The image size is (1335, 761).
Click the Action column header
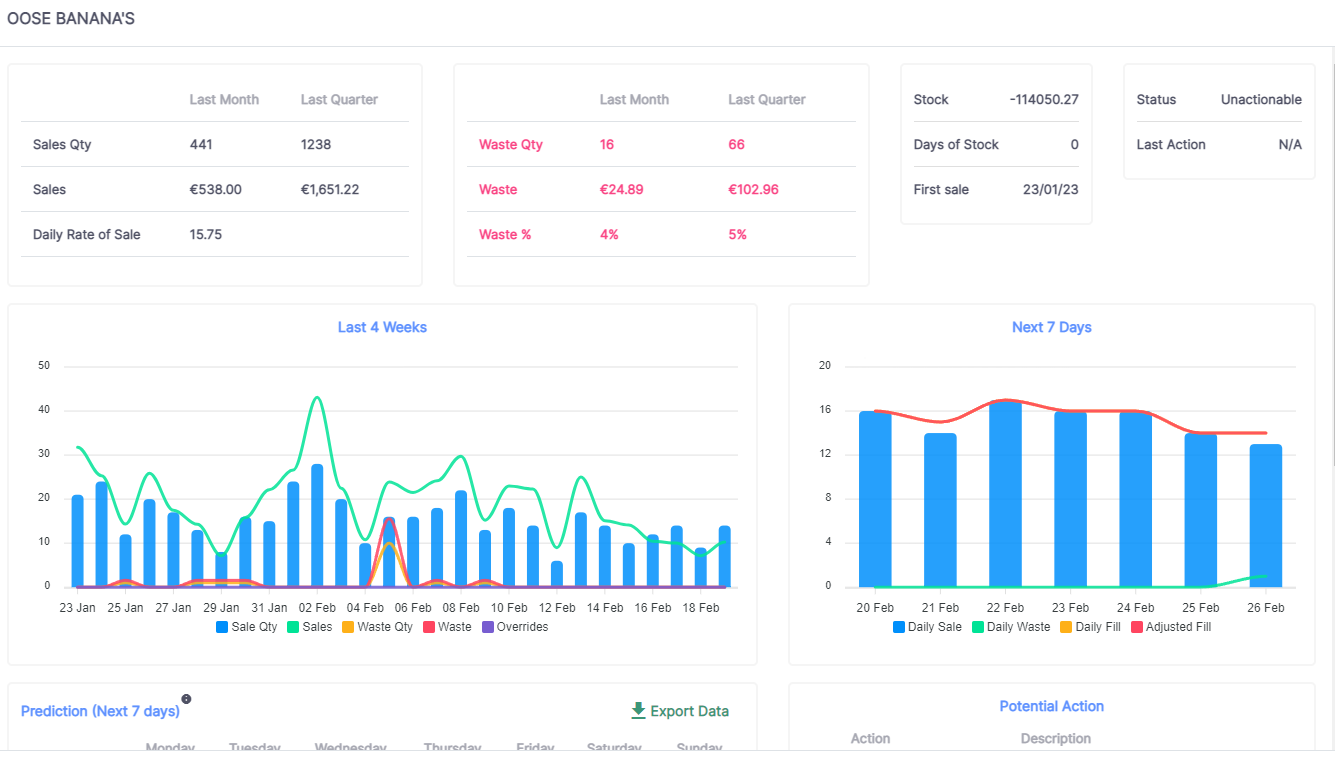[x=870, y=738]
